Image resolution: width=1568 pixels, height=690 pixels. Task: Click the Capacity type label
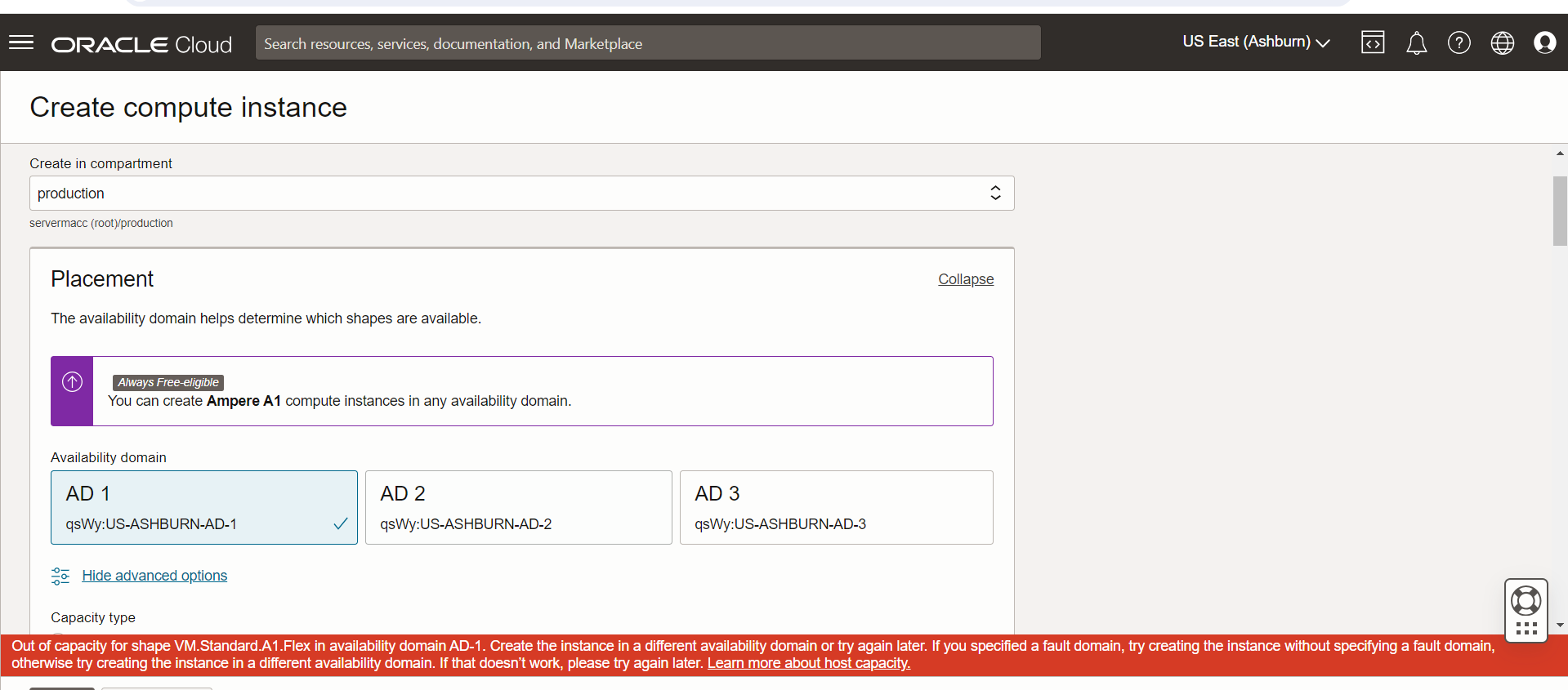point(93,617)
